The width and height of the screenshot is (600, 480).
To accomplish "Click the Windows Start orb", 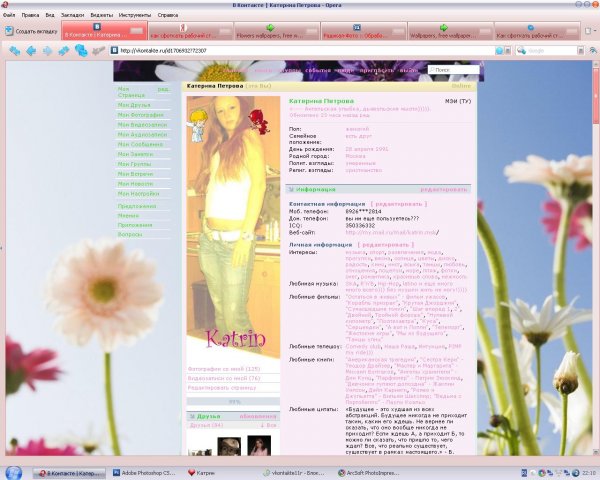I will (13, 473).
